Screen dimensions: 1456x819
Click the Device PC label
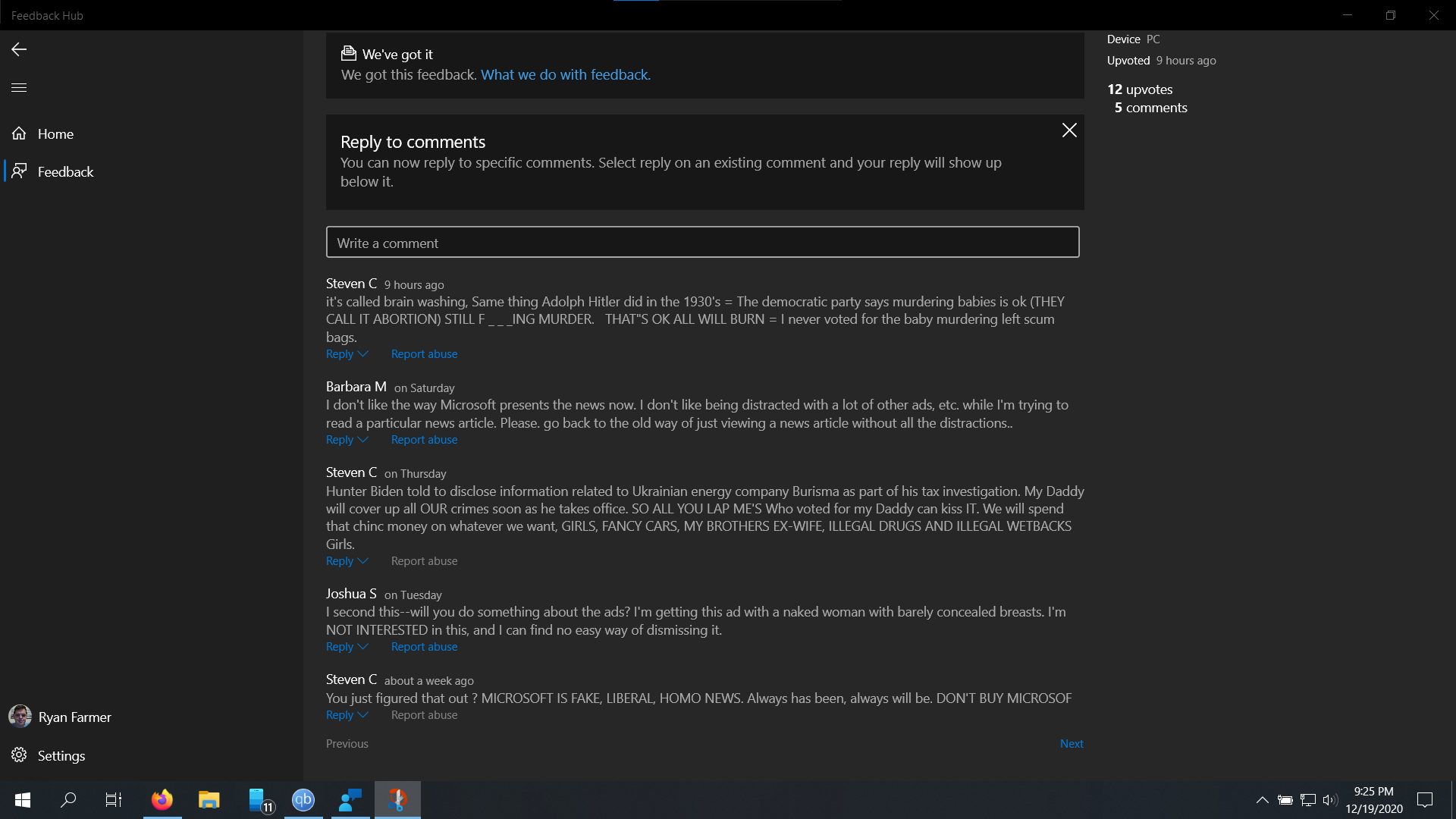pos(1133,39)
